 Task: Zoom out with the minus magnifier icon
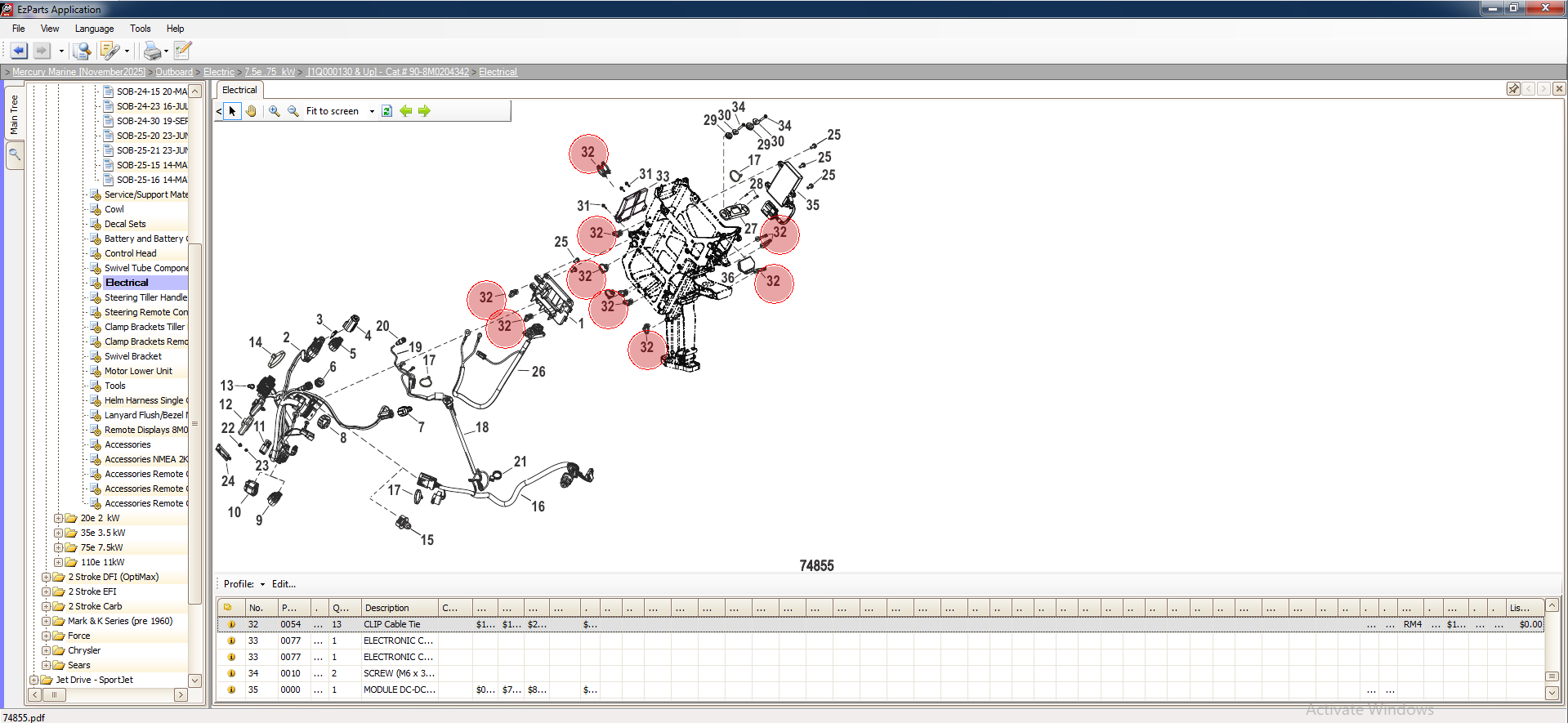[x=293, y=111]
